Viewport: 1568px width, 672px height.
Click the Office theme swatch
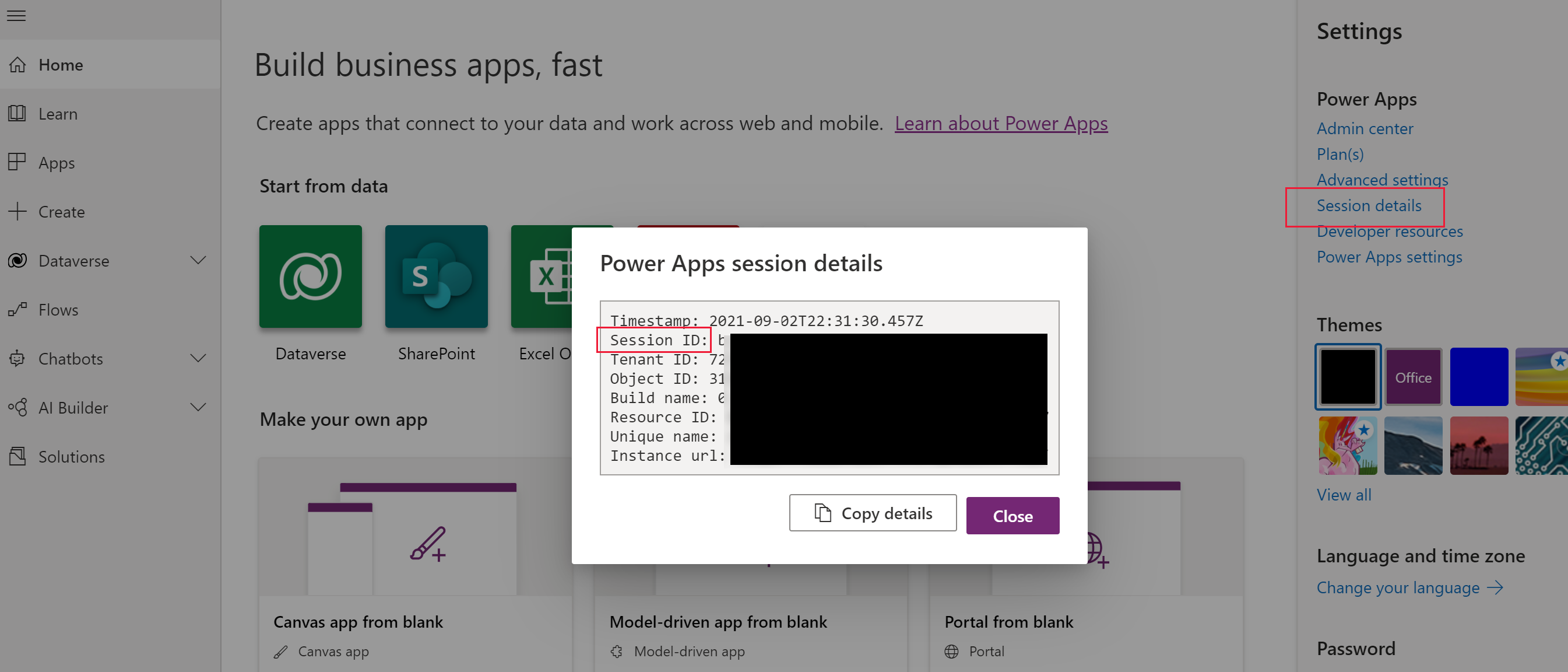click(1413, 377)
